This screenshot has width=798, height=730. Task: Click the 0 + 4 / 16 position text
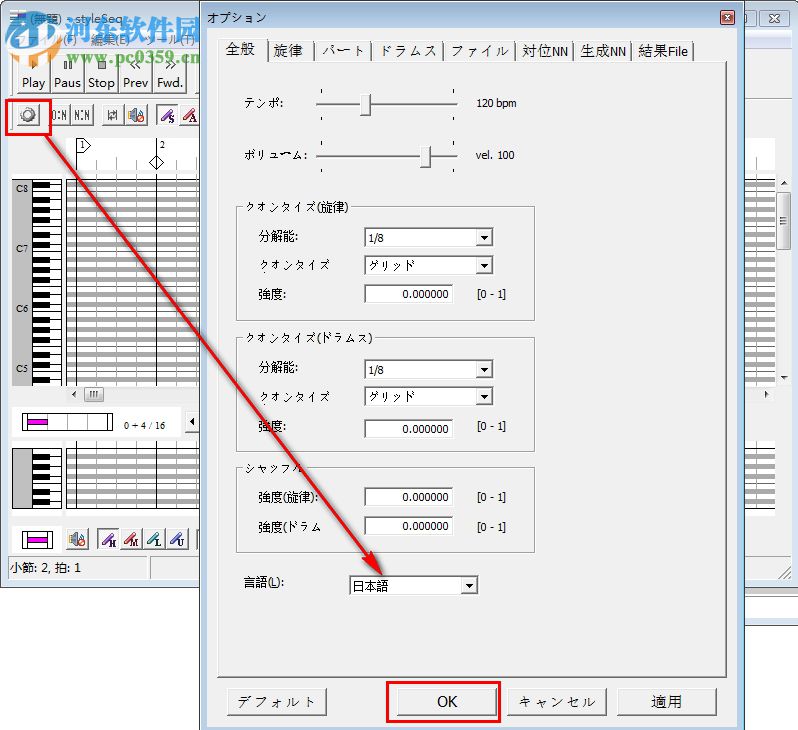click(x=145, y=426)
